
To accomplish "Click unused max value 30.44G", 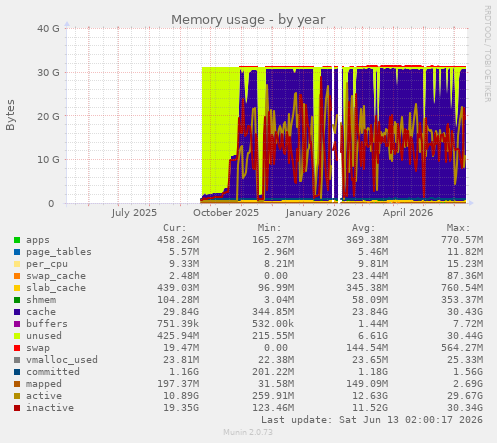I will click(465, 336).
